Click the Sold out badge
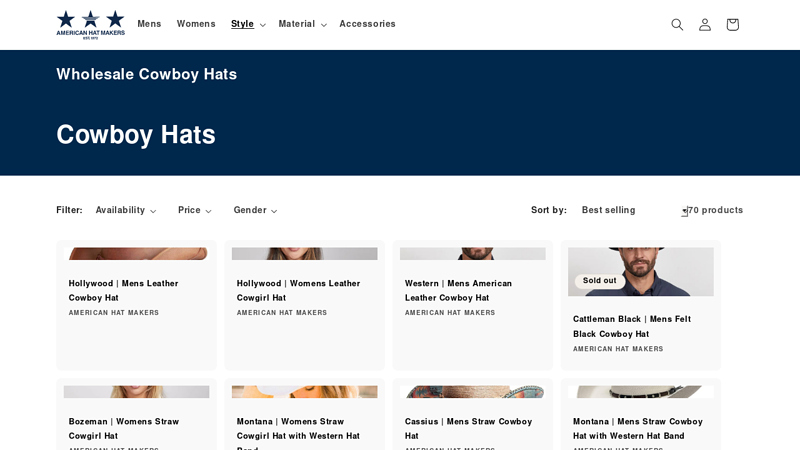The image size is (800, 450). pyautogui.click(x=599, y=281)
